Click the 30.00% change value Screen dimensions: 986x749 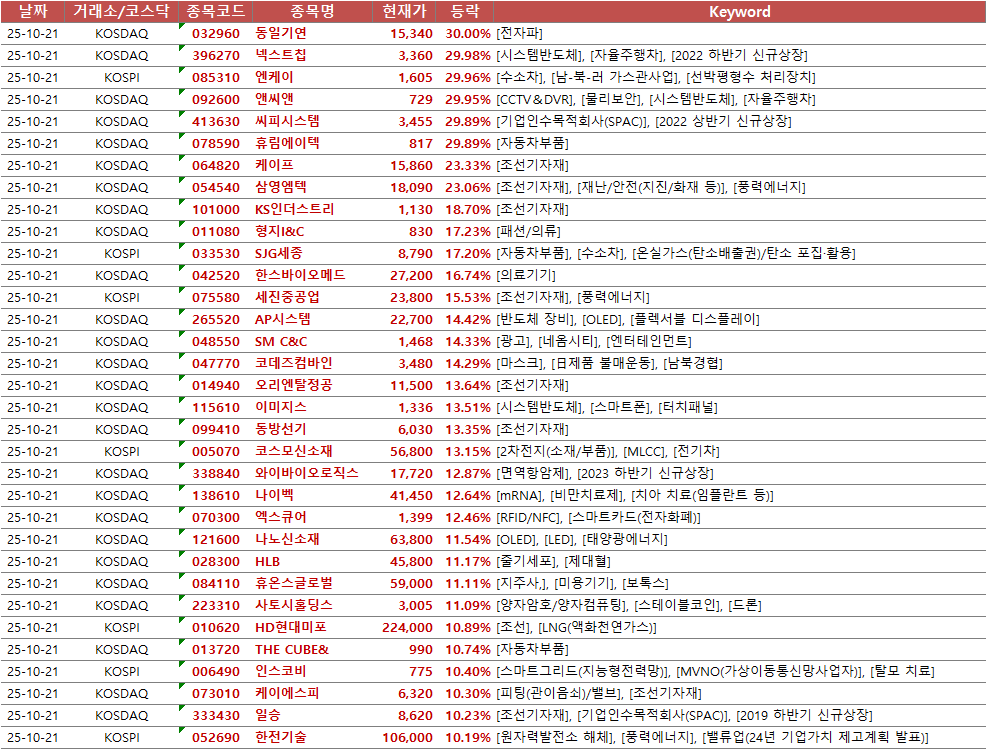pyautogui.click(x=468, y=33)
